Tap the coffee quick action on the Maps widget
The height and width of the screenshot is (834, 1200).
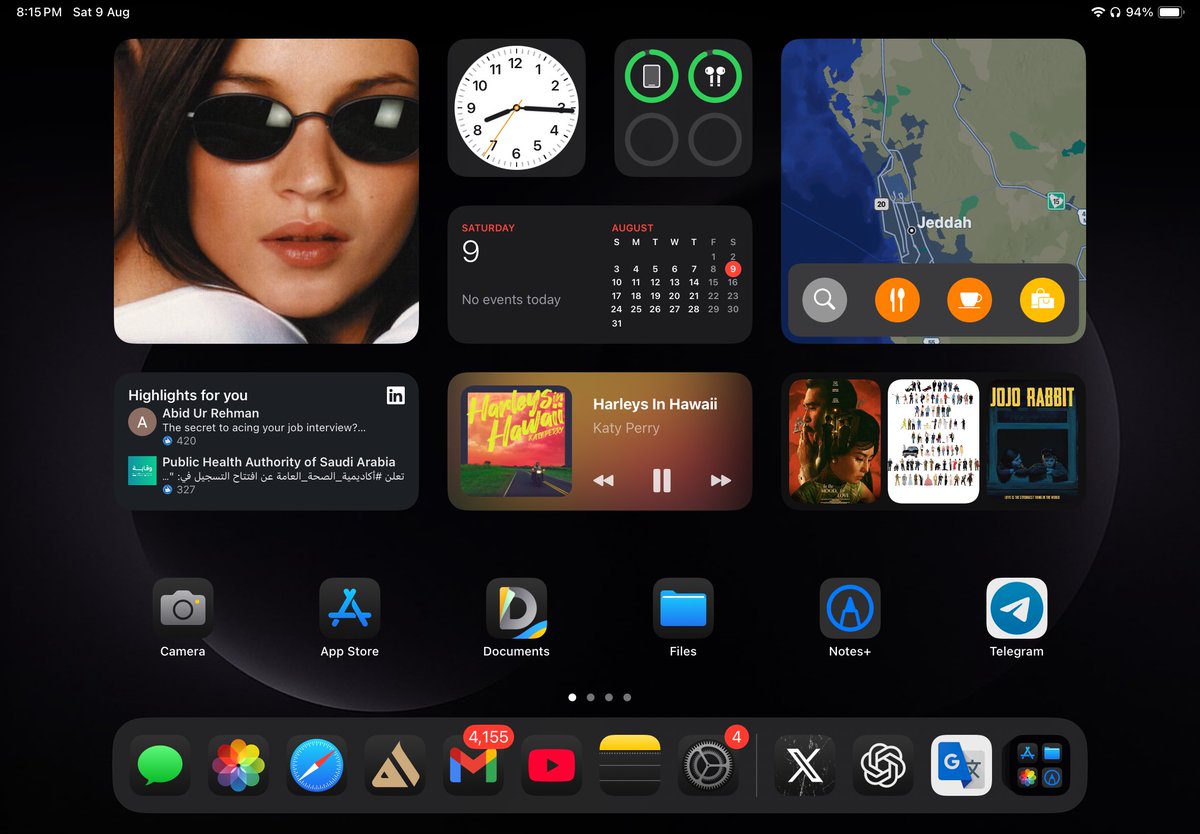[969, 299]
